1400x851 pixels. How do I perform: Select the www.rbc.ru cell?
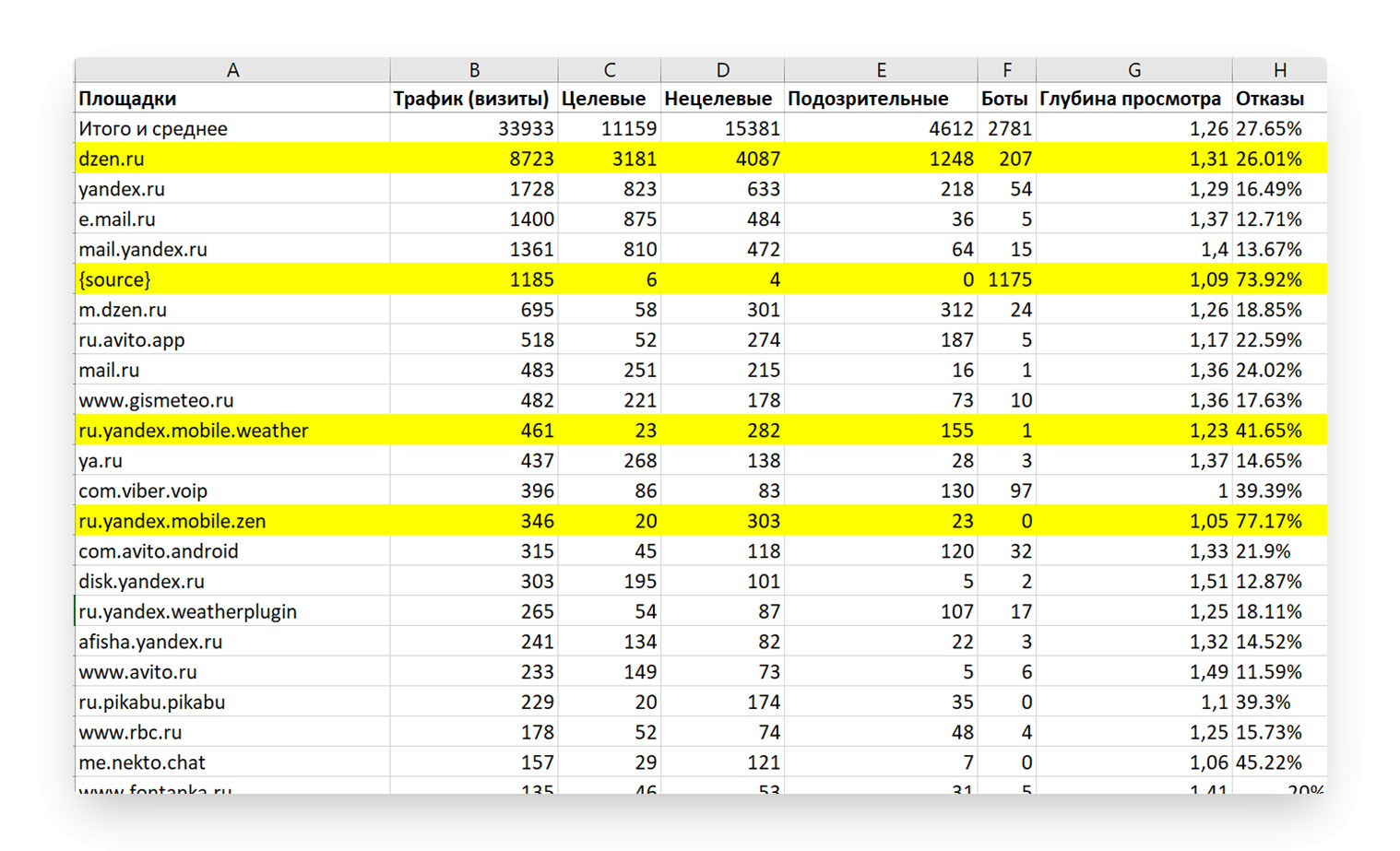232,732
